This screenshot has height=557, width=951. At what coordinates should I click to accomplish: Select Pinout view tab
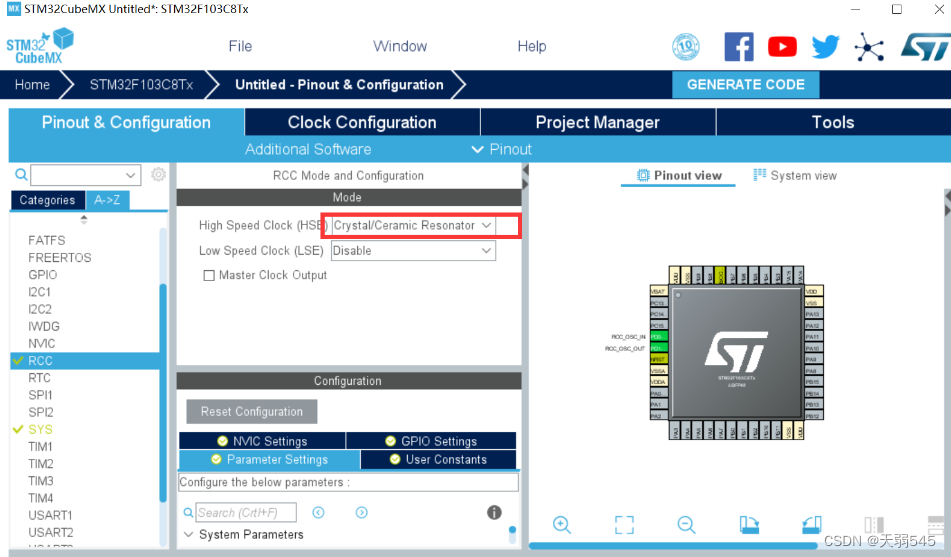click(x=679, y=175)
